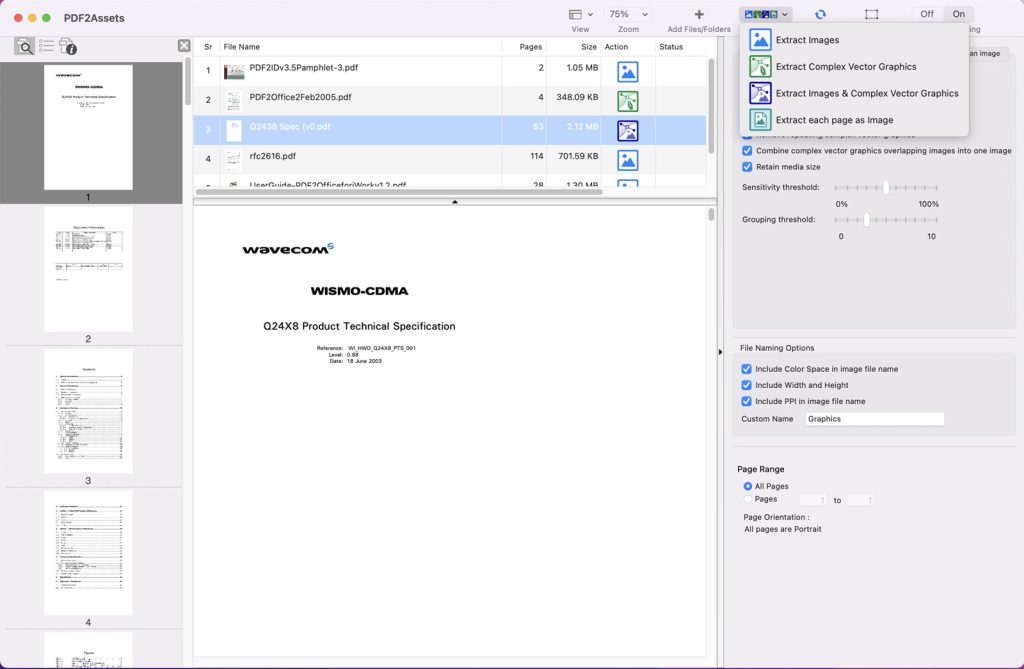Select the All Pages radio button
This screenshot has height=669, width=1024.
tap(748, 486)
